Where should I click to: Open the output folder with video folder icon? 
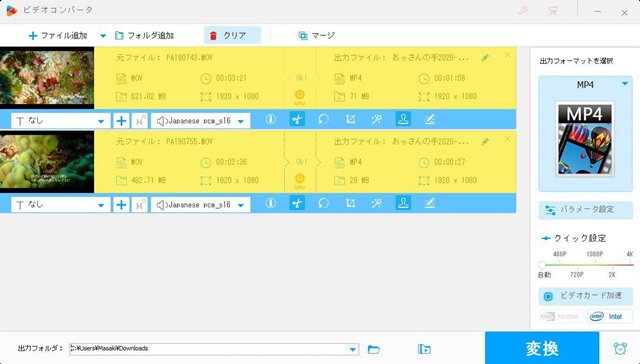424,349
